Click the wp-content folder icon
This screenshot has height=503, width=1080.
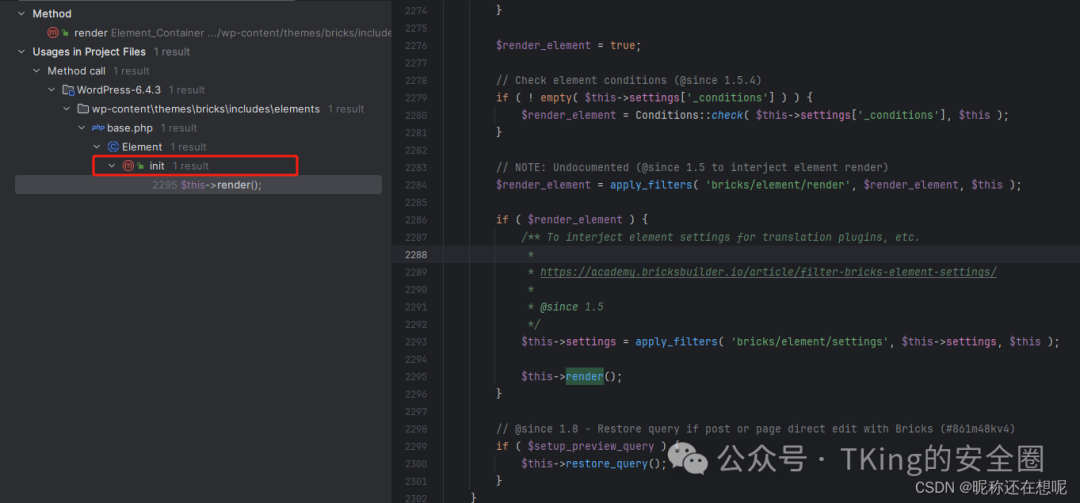point(83,109)
